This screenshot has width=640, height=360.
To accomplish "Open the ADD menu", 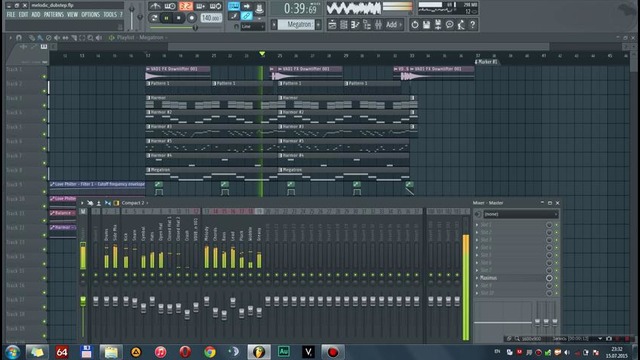I will [x=36, y=15].
